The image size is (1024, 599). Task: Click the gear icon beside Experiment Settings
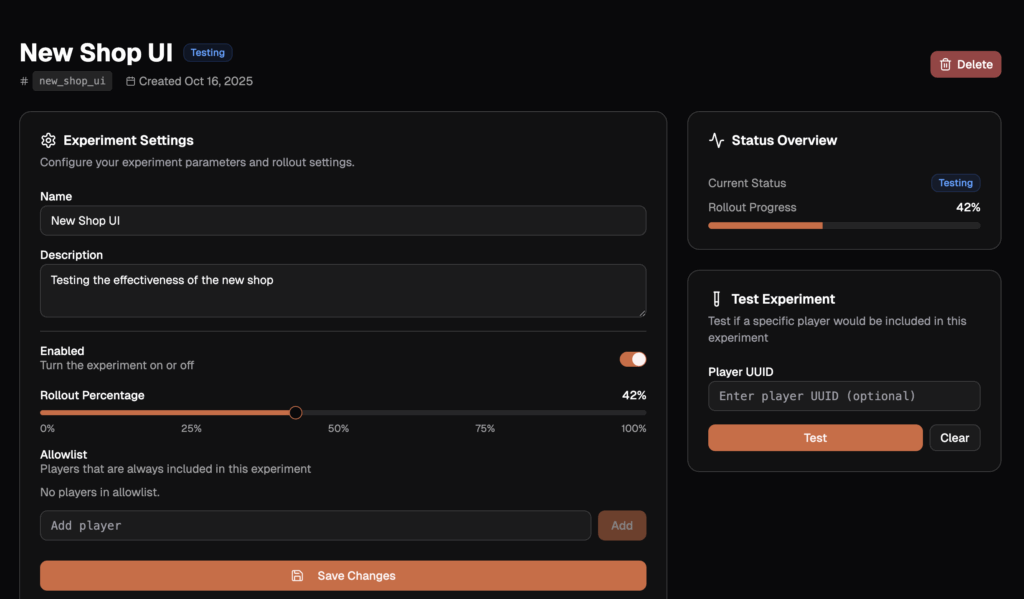[x=48, y=141]
